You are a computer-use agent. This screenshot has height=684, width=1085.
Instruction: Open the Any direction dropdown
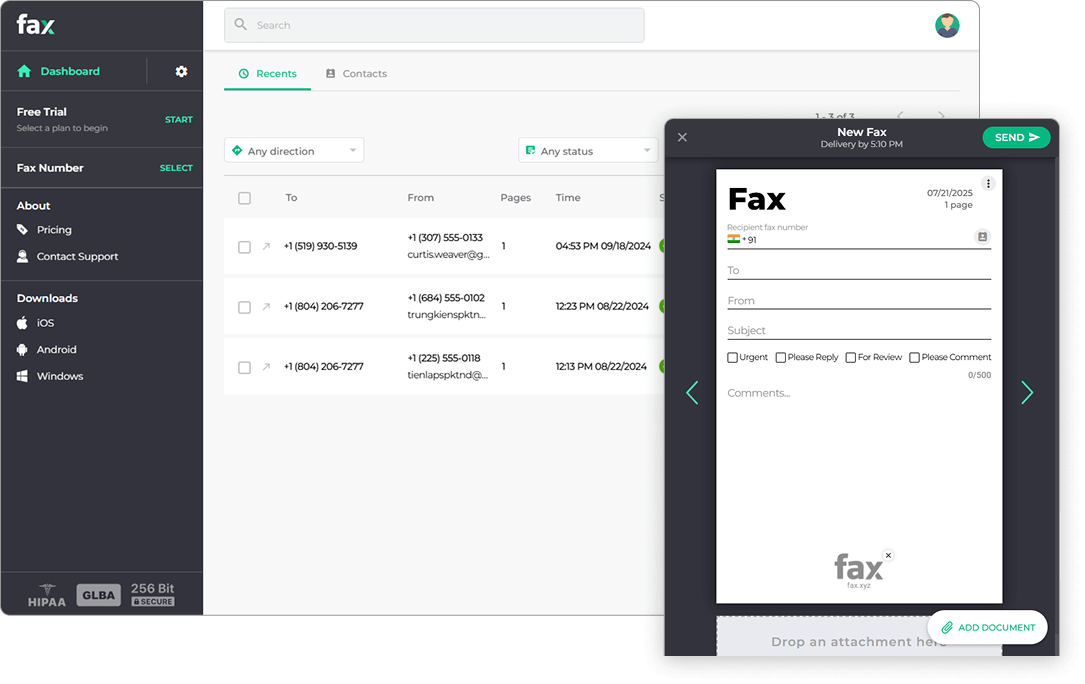pos(294,150)
